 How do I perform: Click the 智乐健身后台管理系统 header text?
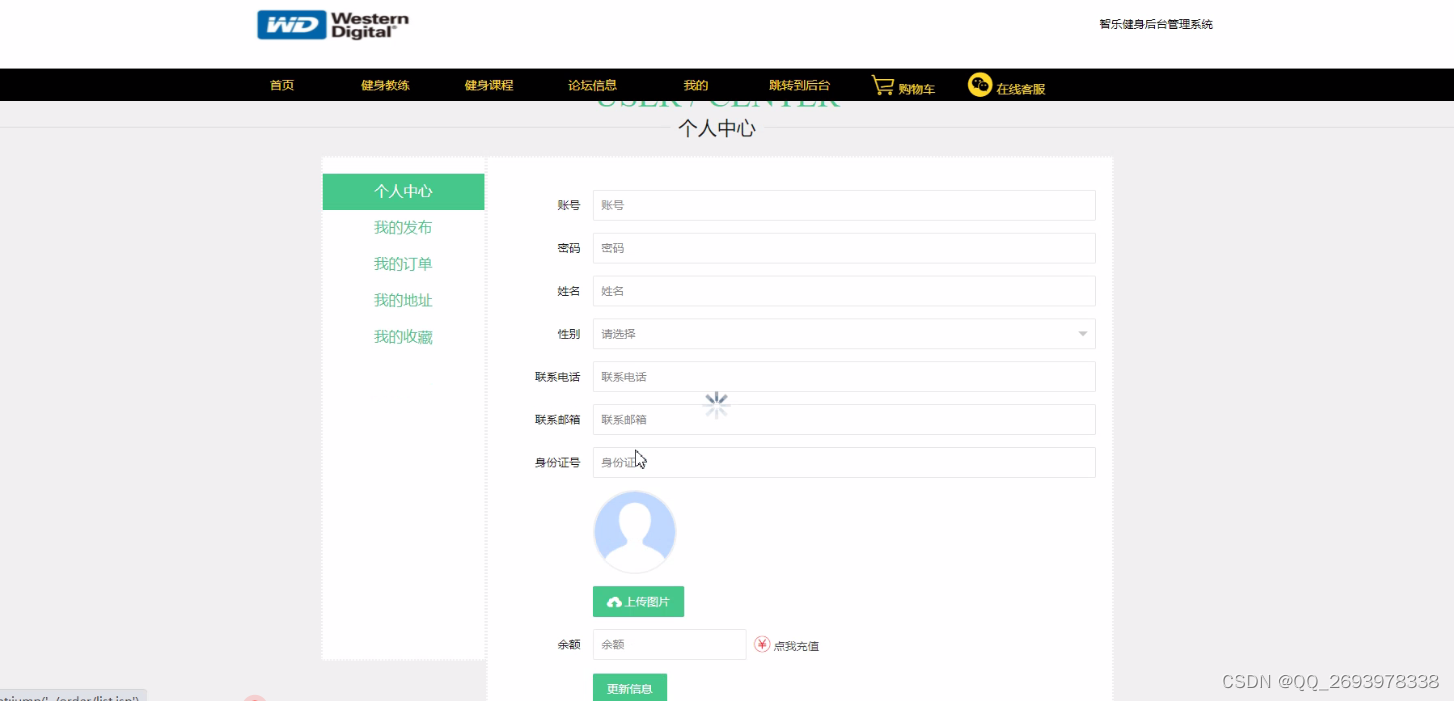[x=1156, y=24]
